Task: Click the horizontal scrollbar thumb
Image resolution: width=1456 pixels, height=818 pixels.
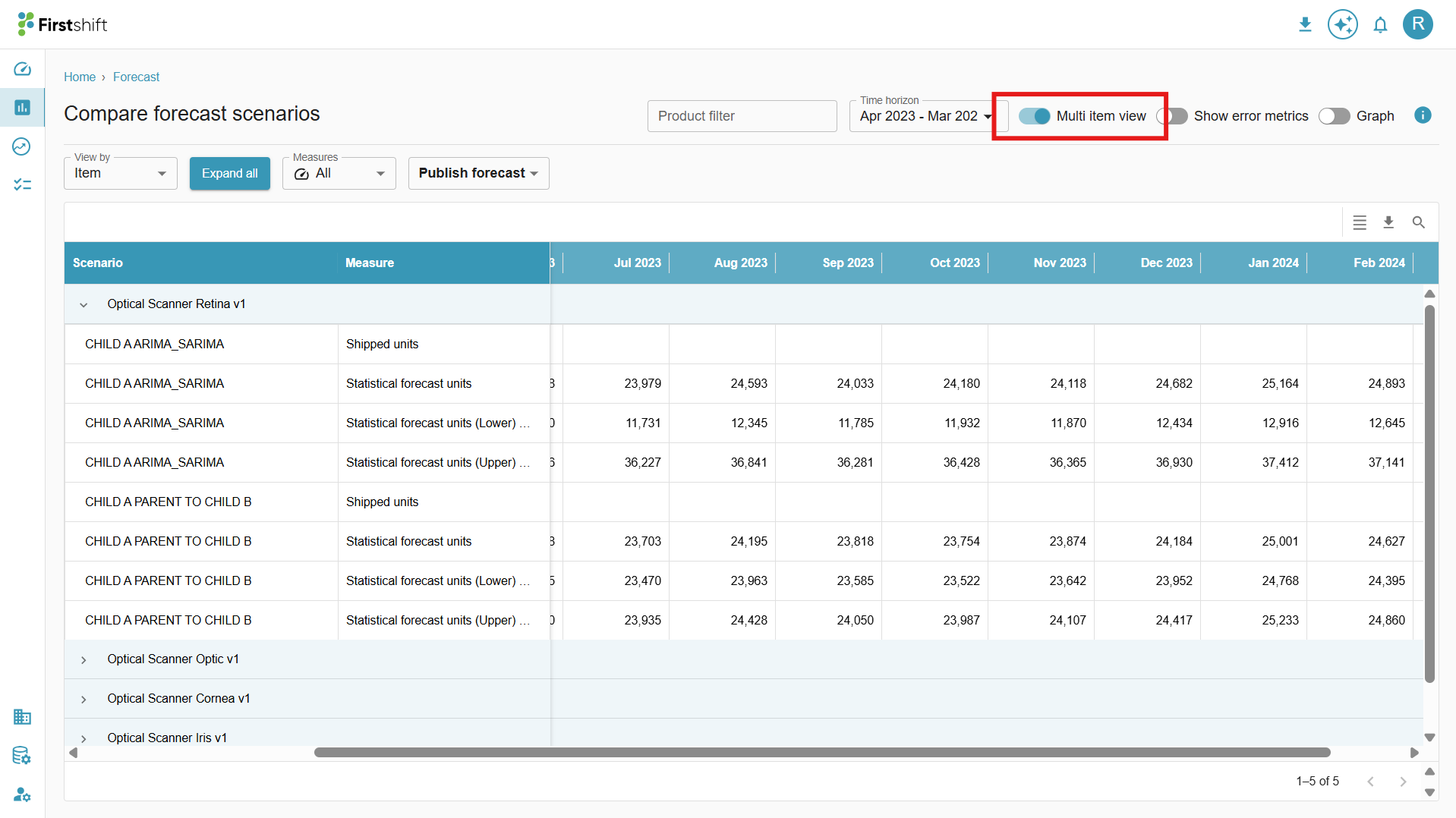Action: [x=822, y=753]
